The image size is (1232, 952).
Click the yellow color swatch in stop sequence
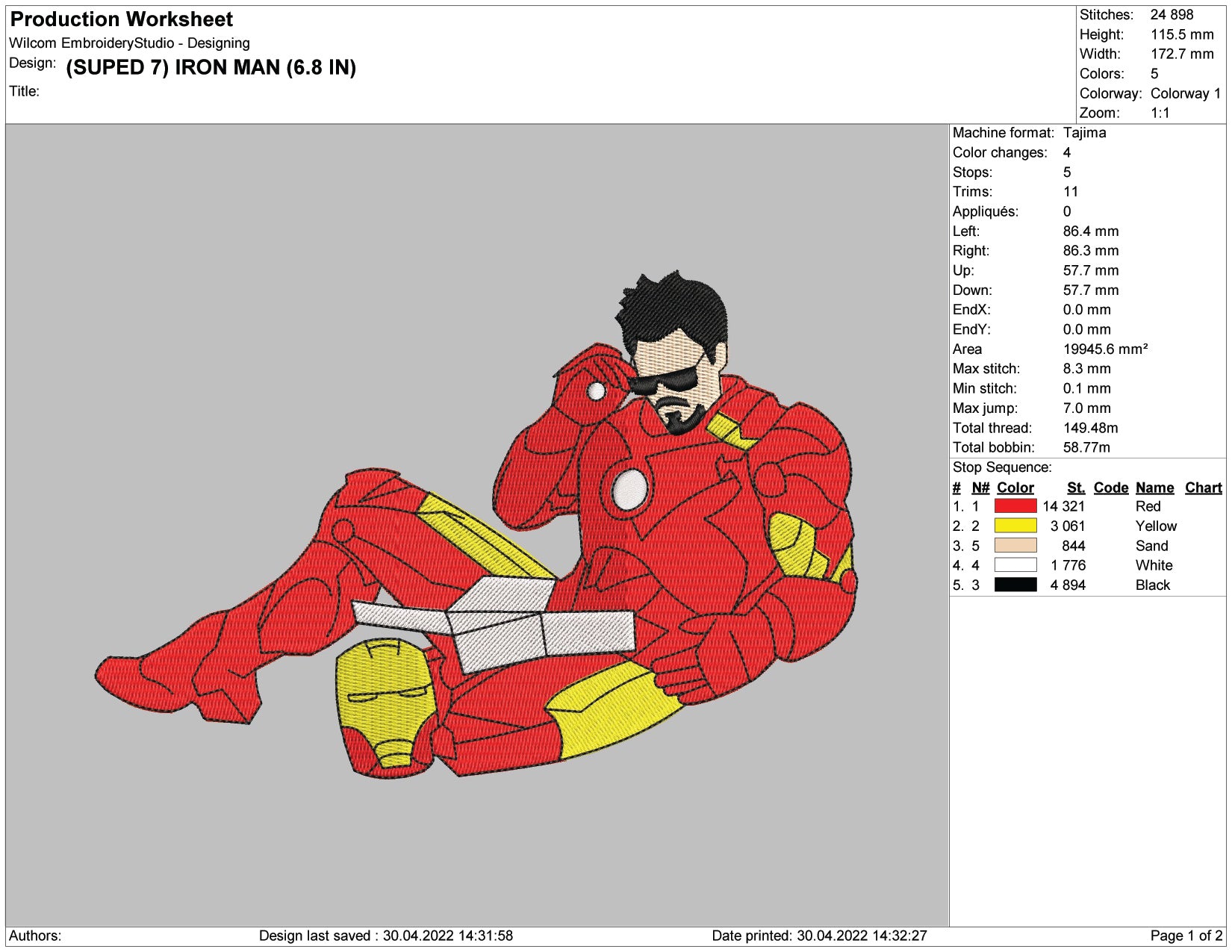[1015, 526]
